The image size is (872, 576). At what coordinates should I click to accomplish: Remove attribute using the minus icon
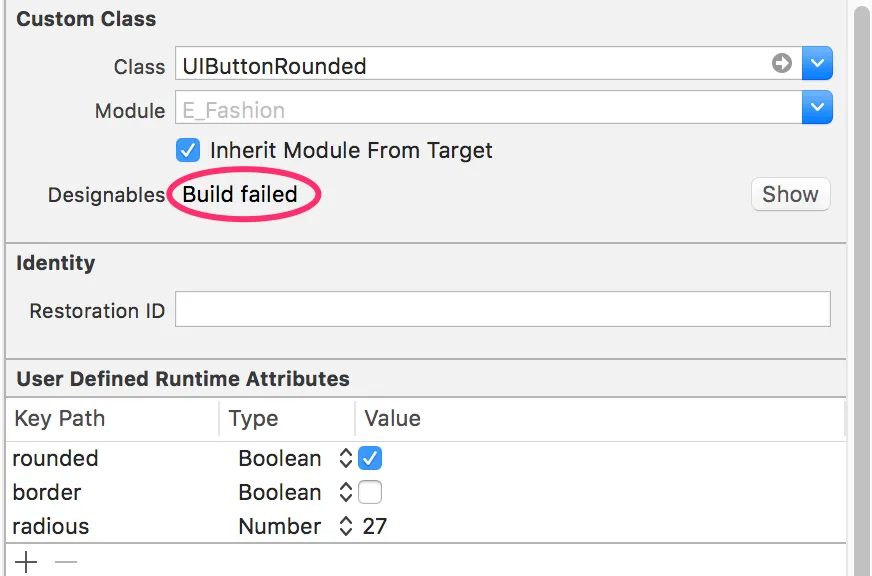tap(66, 562)
